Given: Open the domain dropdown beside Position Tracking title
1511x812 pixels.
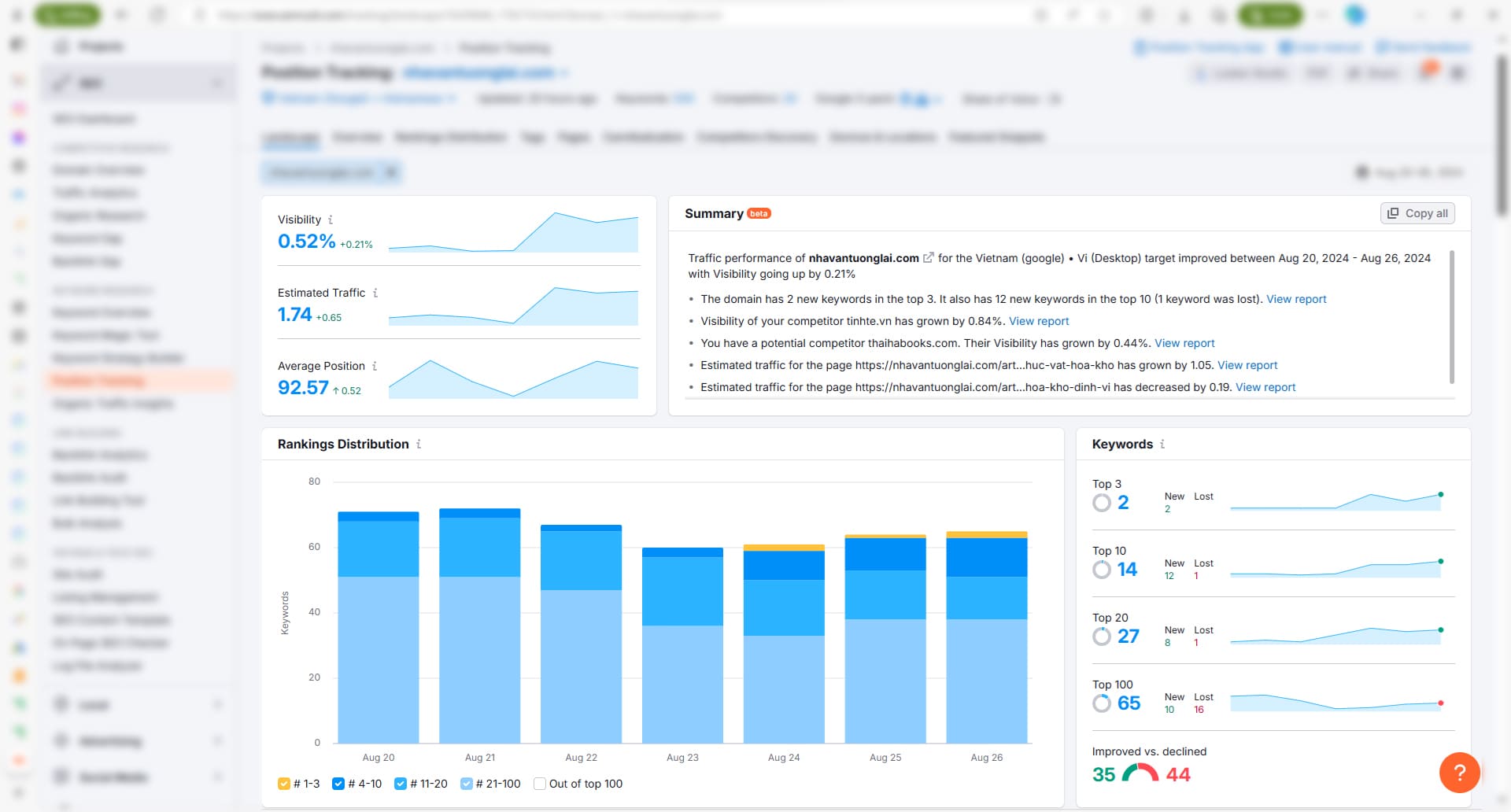Looking at the screenshot, I should tap(486, 73).
